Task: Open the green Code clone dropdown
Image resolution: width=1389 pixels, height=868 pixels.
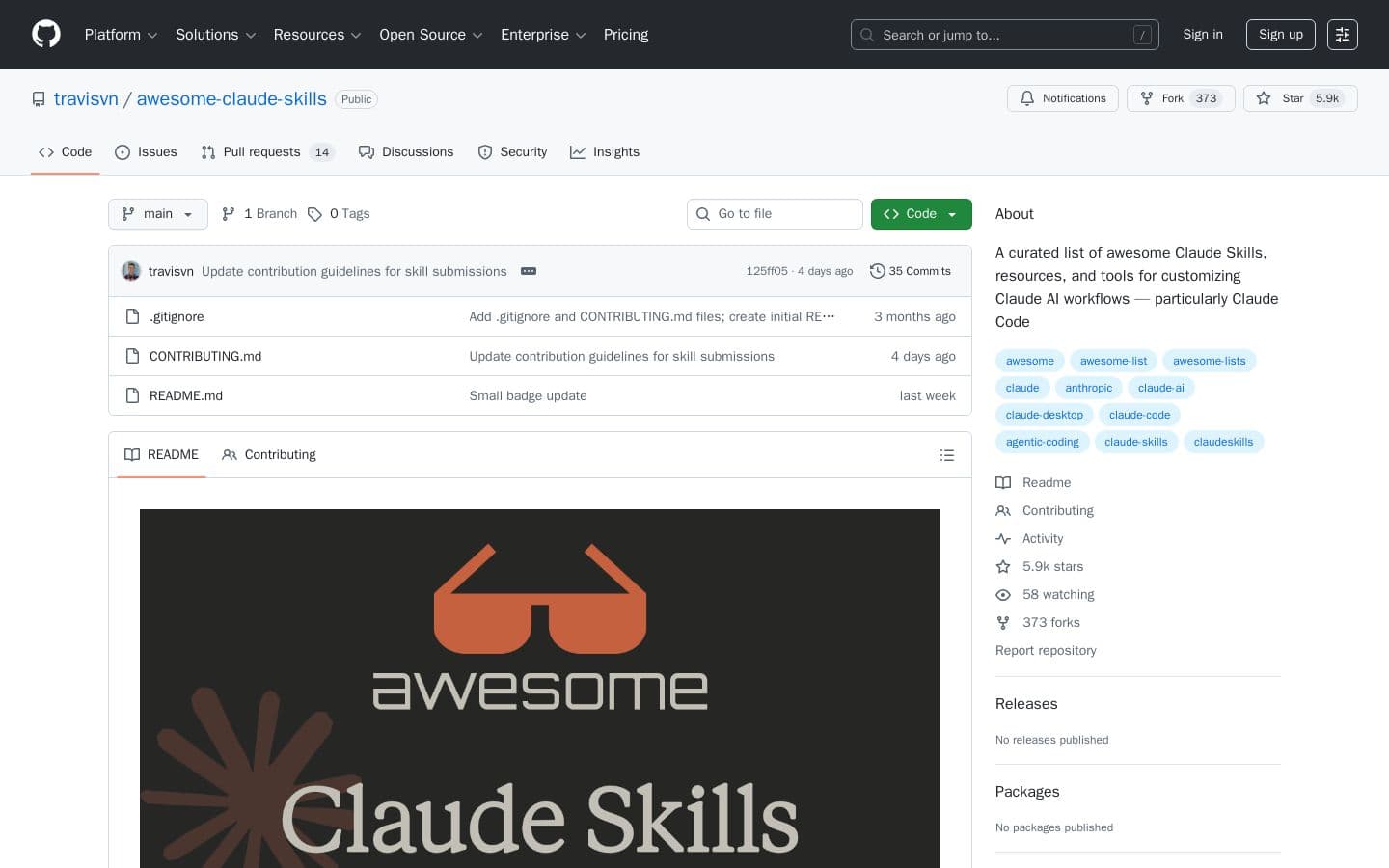Action: (x=921, y=214)
